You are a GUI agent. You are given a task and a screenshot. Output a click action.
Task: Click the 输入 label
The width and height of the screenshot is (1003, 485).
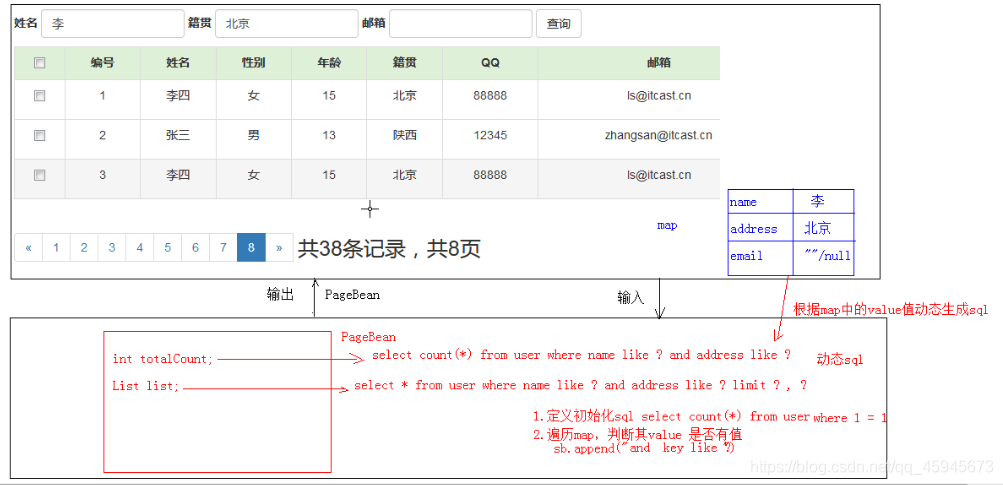tap(631, 298)
